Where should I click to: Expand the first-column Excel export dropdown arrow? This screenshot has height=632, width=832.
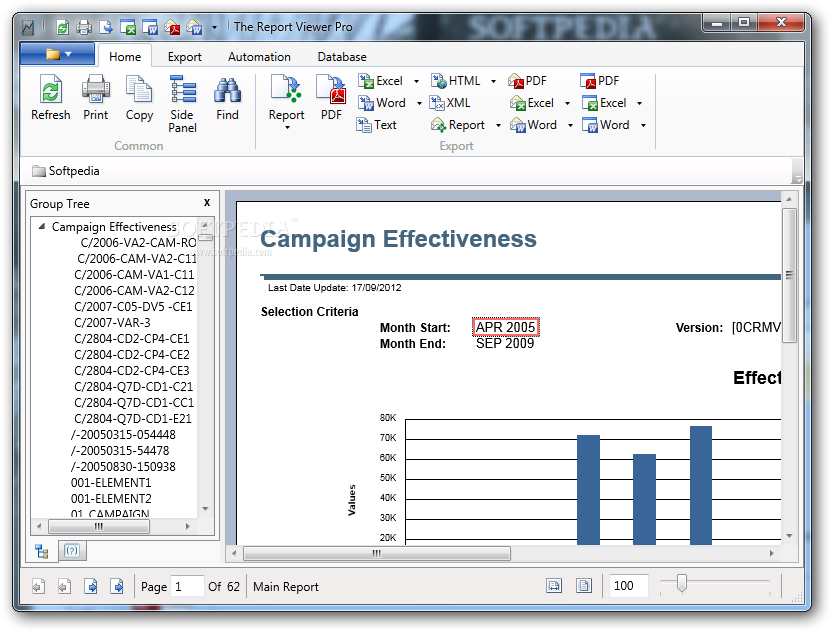(417, 82)
